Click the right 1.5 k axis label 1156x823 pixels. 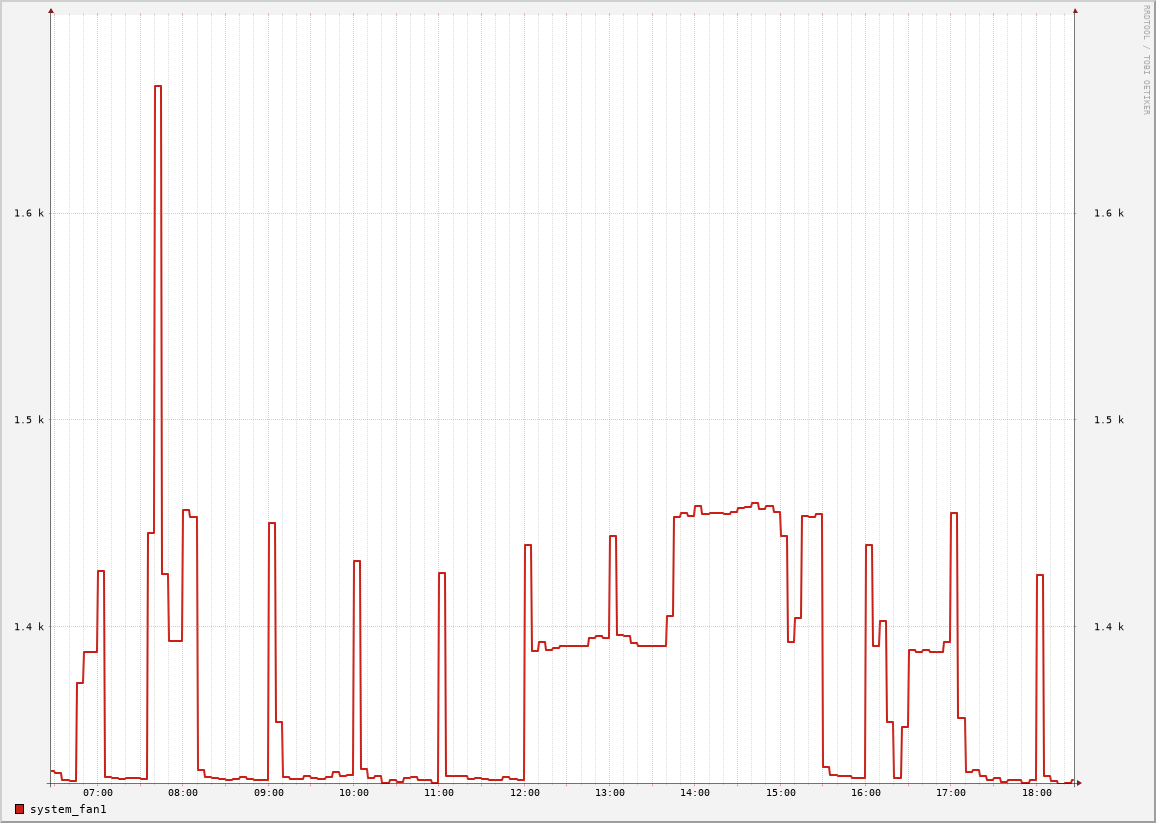click(x=1108, y=420)
